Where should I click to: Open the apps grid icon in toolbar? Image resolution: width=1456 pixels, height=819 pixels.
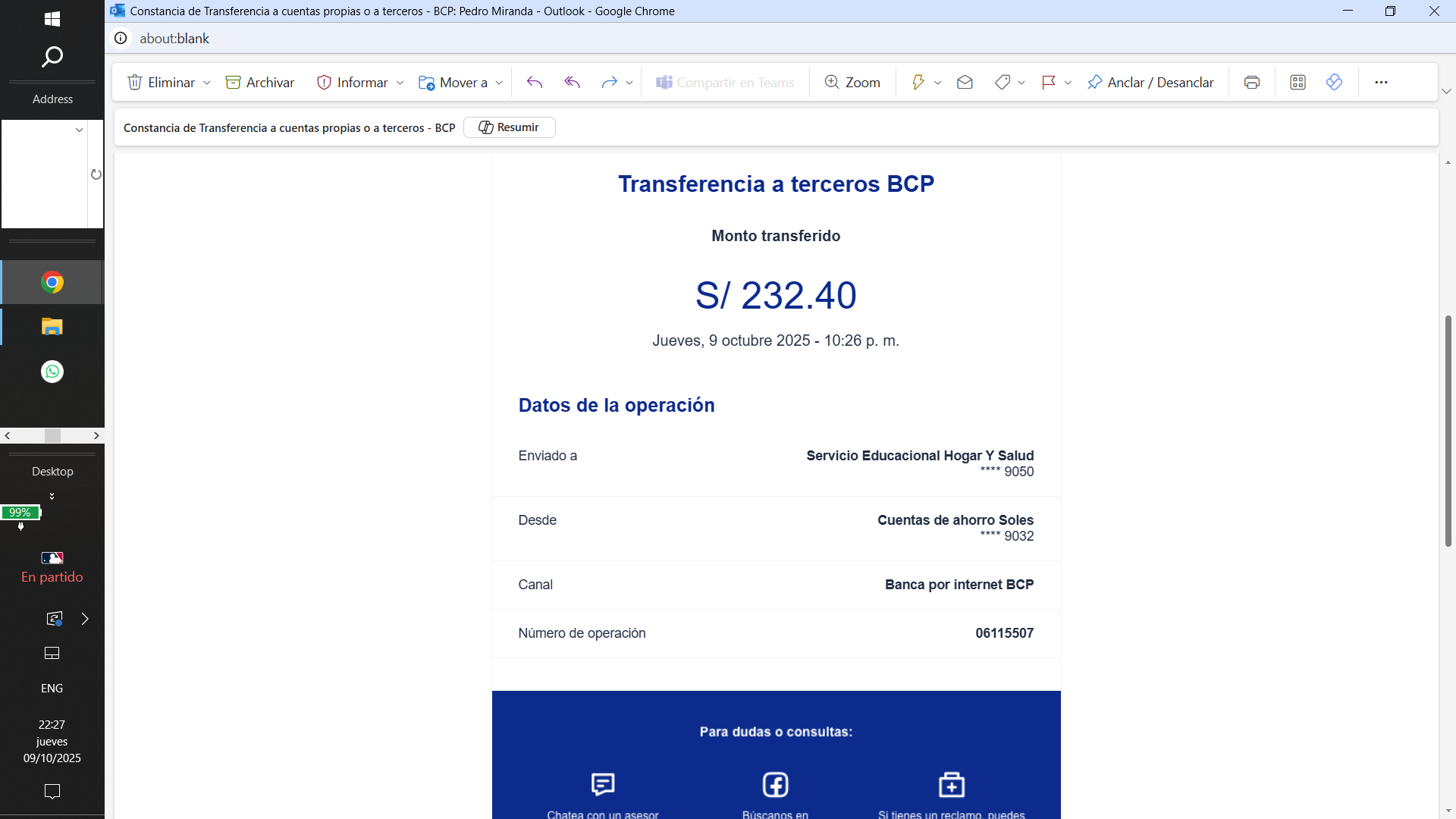[x=1298, y=83]
